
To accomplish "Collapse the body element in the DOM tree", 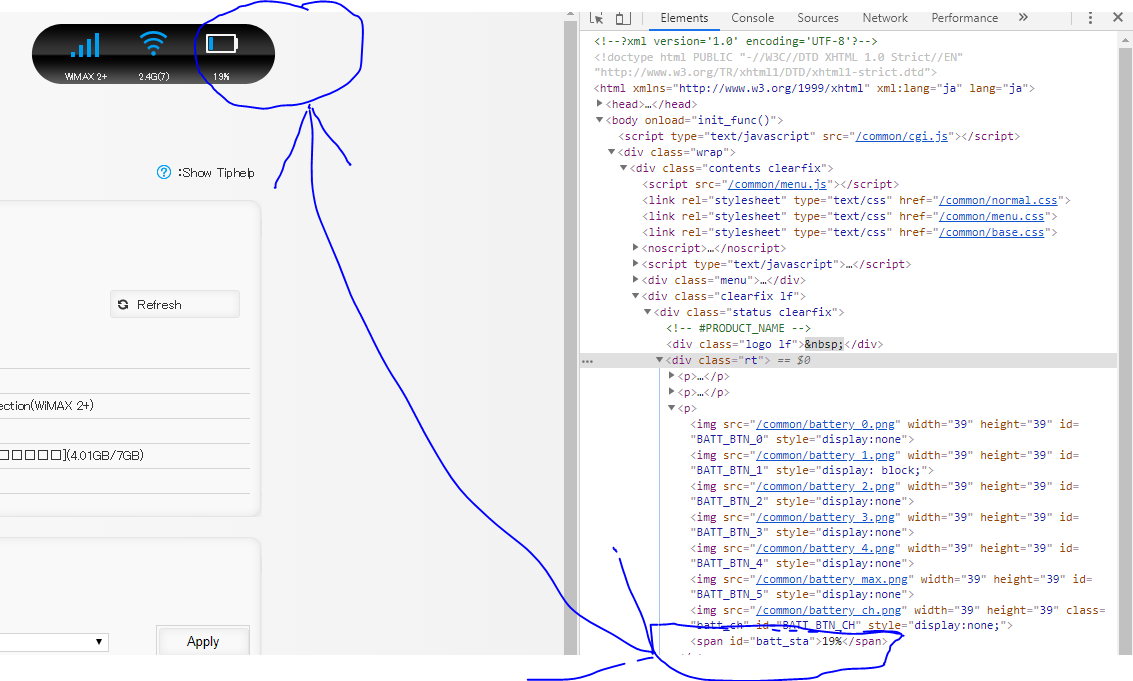I will 598,119.
